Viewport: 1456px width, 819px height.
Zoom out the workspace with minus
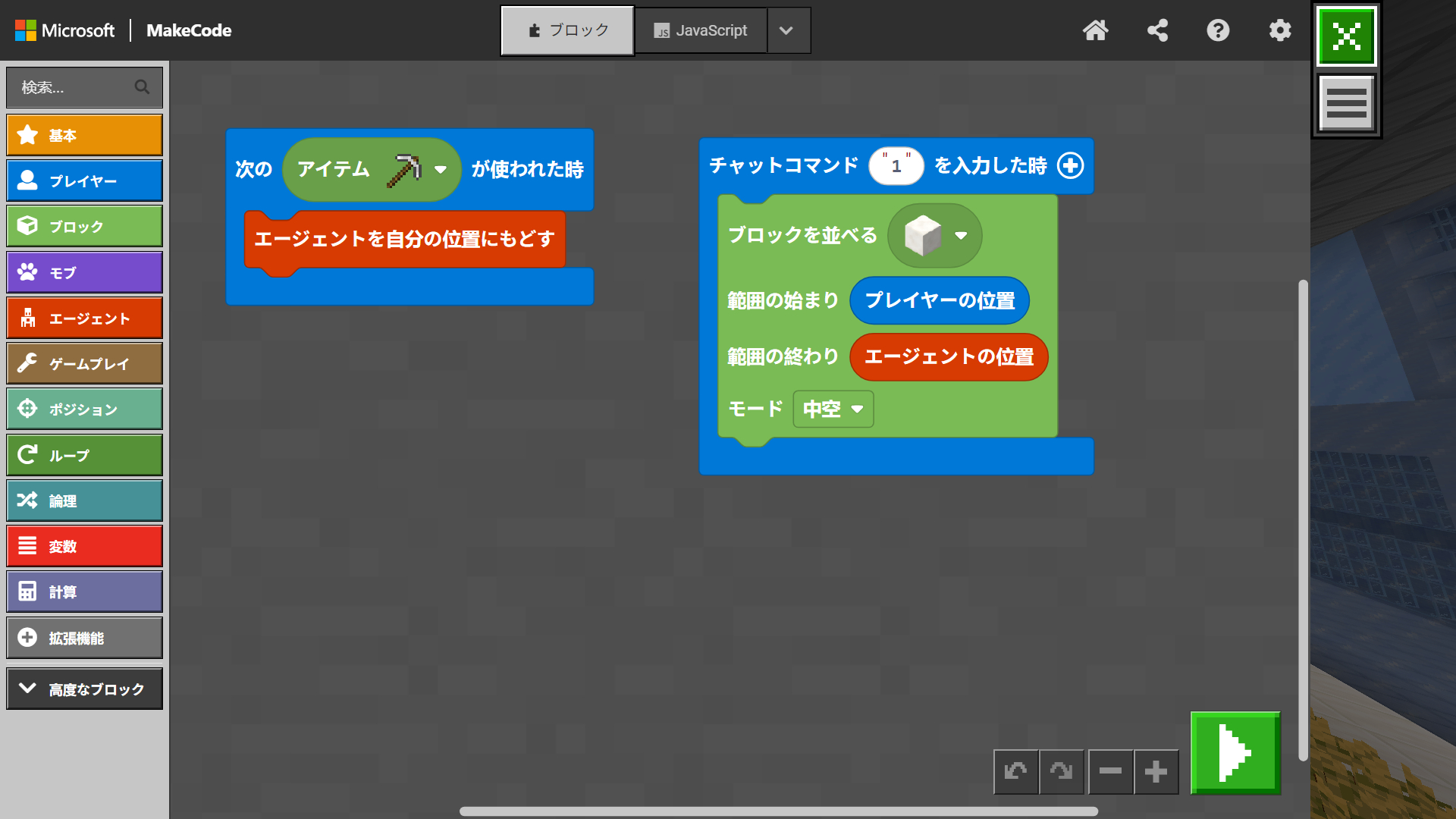pos(1110,772)
